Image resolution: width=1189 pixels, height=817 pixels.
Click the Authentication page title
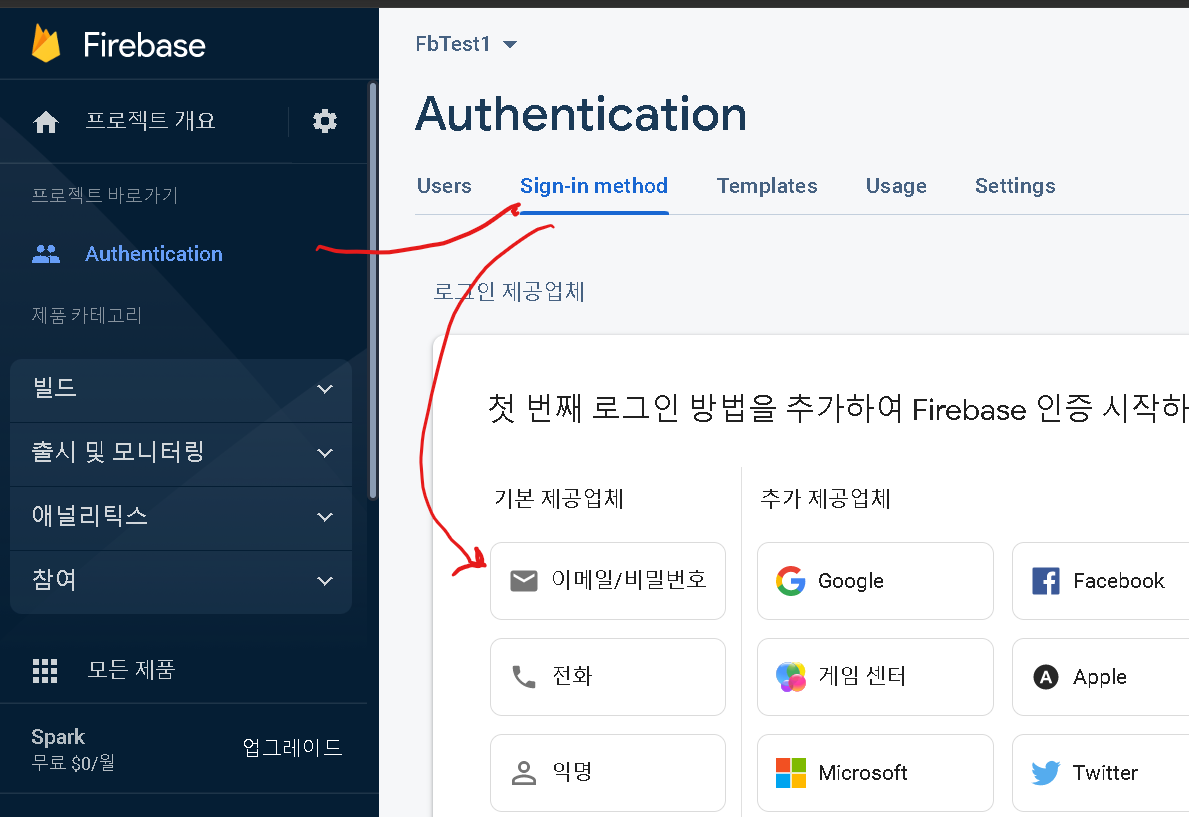point(581,114)
